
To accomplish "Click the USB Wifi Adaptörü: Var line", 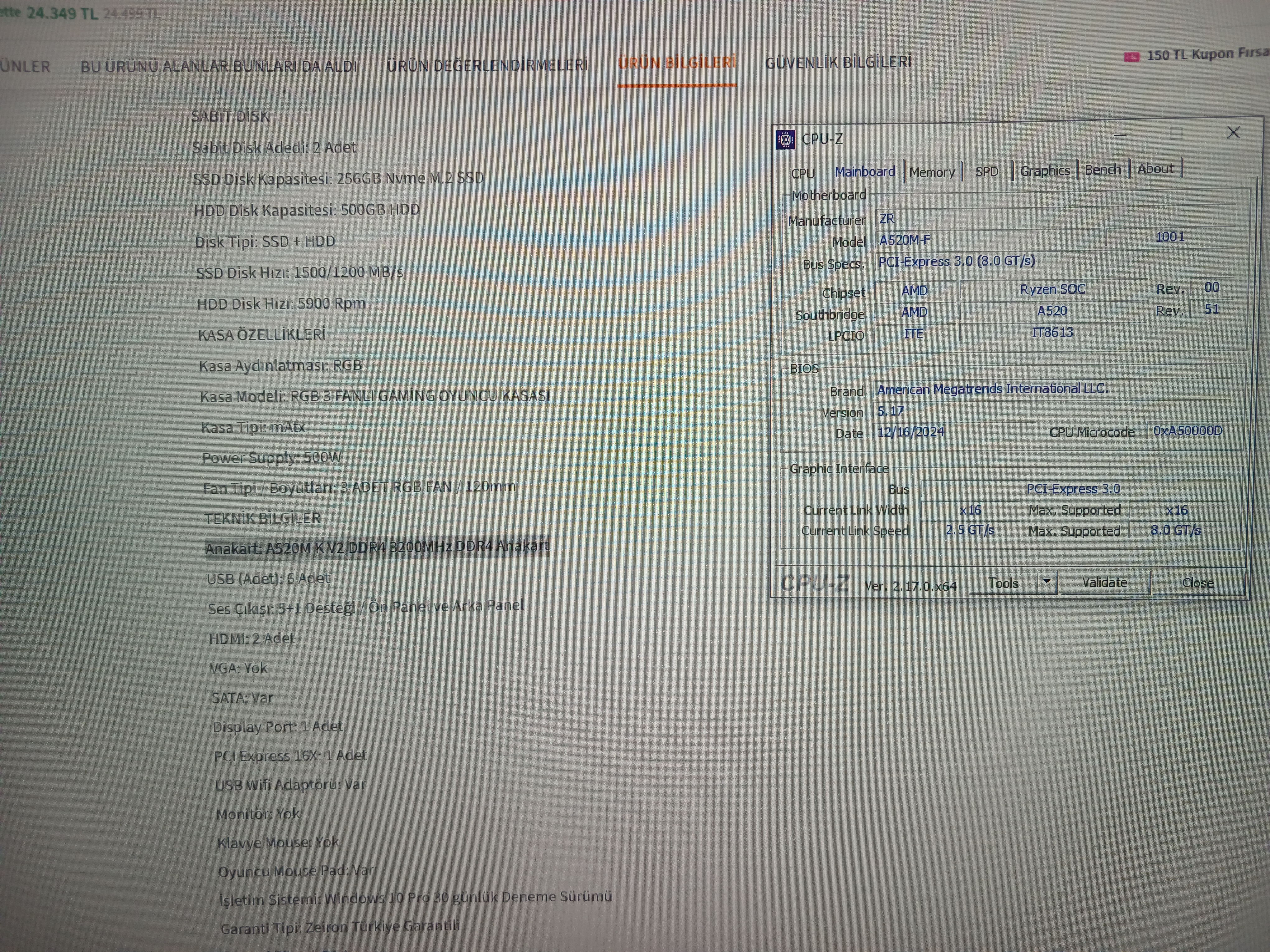I will click(x=290, y=784).
